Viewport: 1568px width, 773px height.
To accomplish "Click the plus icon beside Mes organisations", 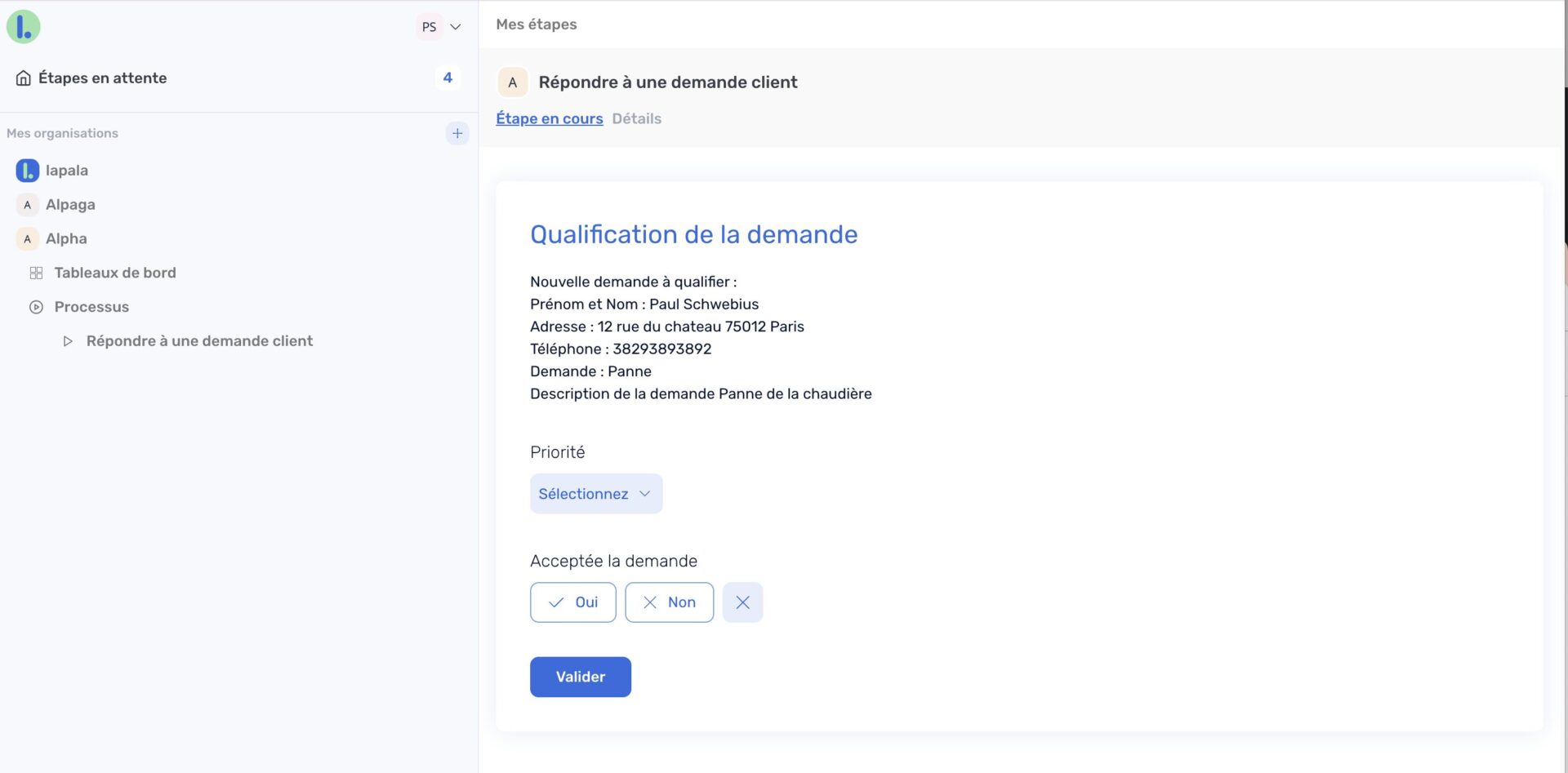I will click(457, 133).
